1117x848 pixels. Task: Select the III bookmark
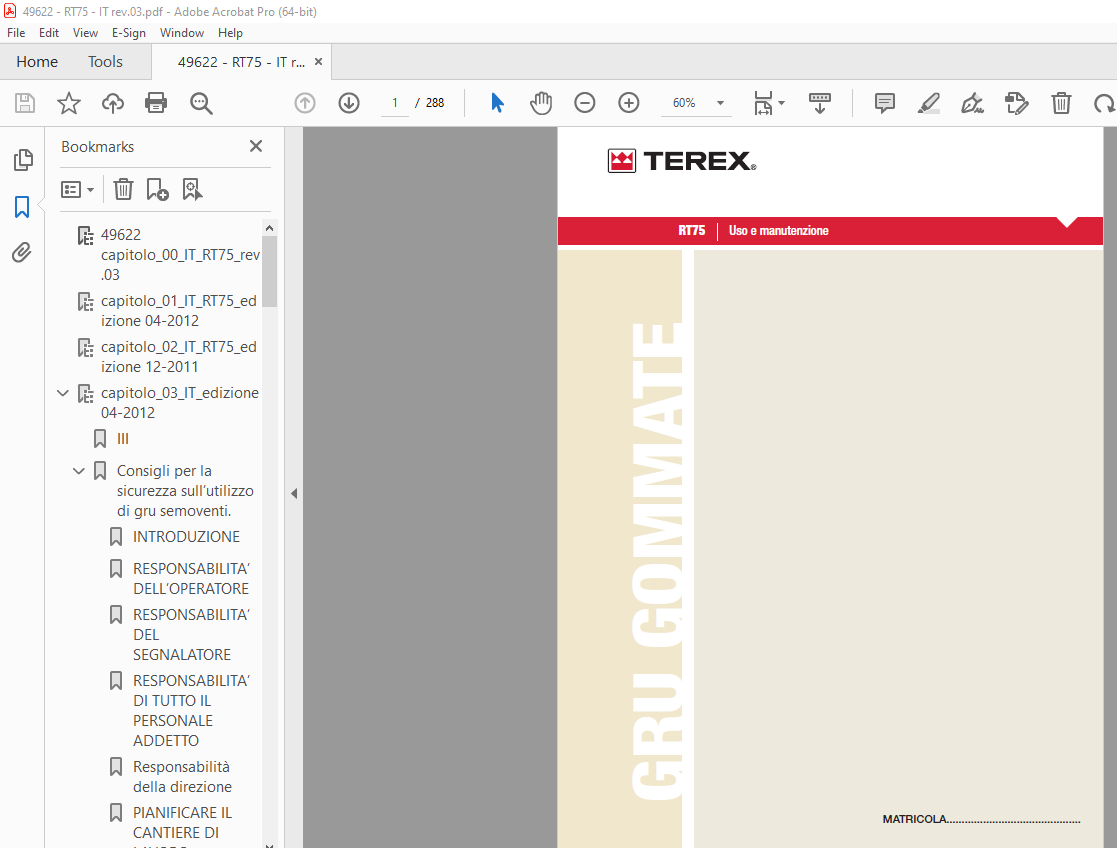click(123, 439)
